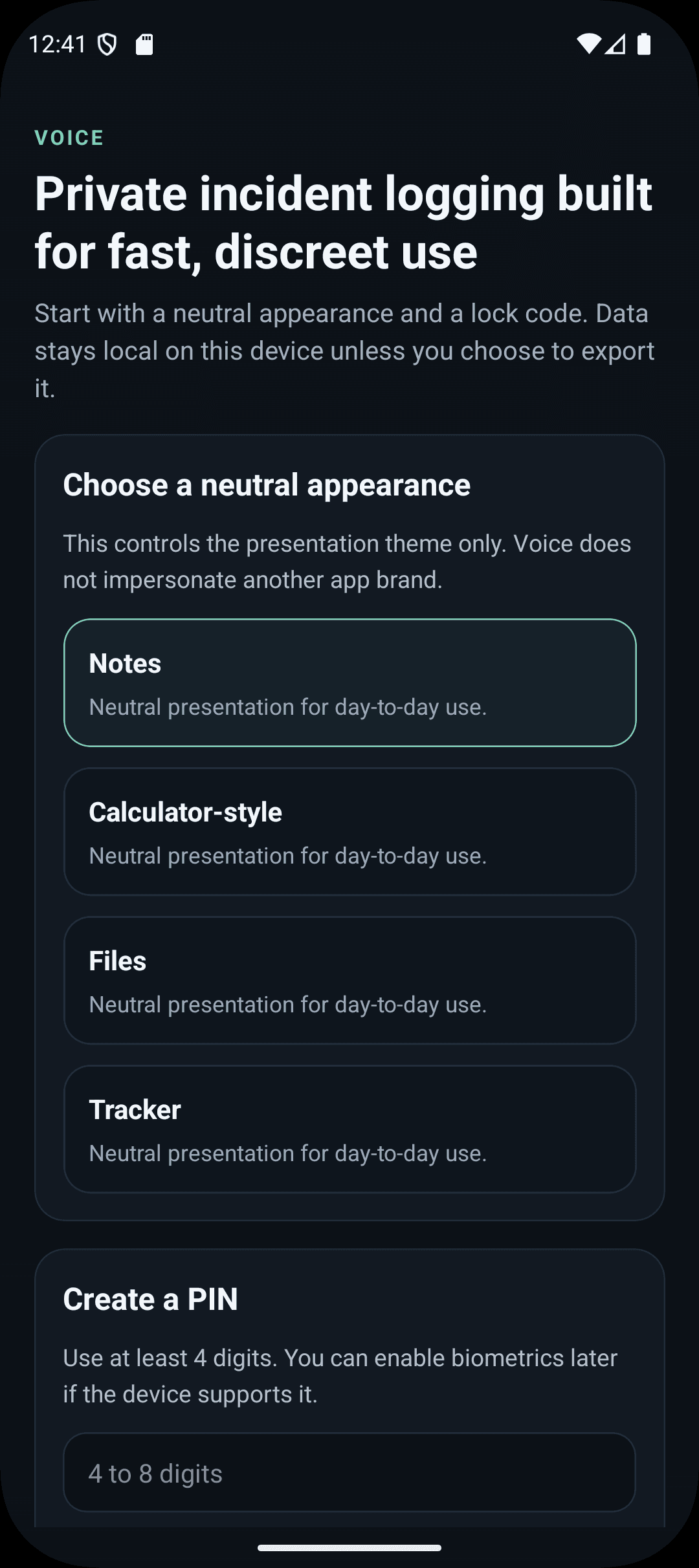Select the Tracker appearance option
The height and width of the screenshot is (1568, 699).
[x=349, y=1129]
